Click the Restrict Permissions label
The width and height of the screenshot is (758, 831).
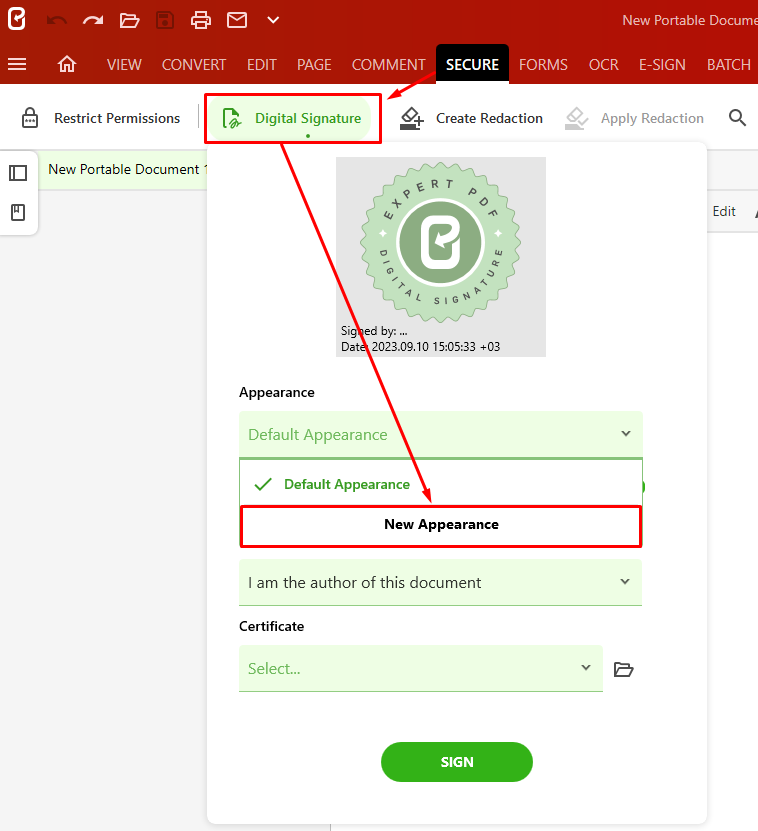(117, 118)
